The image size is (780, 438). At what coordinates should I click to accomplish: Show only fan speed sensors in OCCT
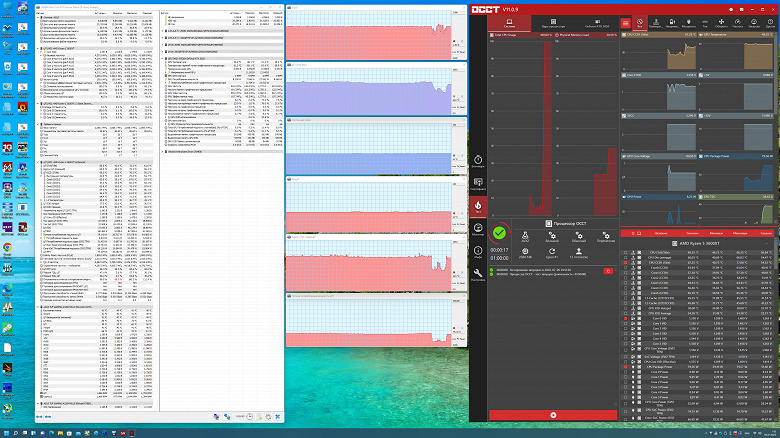click(721, 23)
